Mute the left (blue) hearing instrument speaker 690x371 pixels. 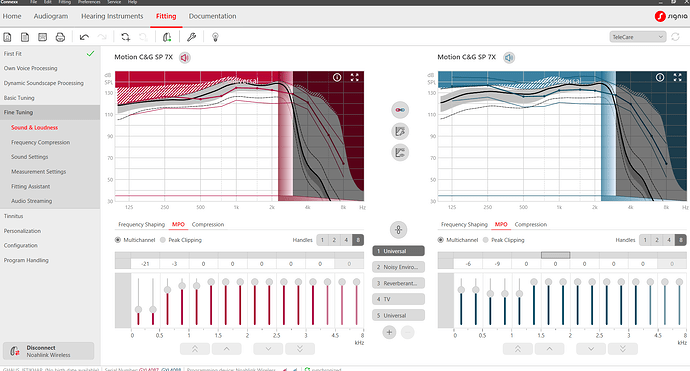[x=509, y=58]
